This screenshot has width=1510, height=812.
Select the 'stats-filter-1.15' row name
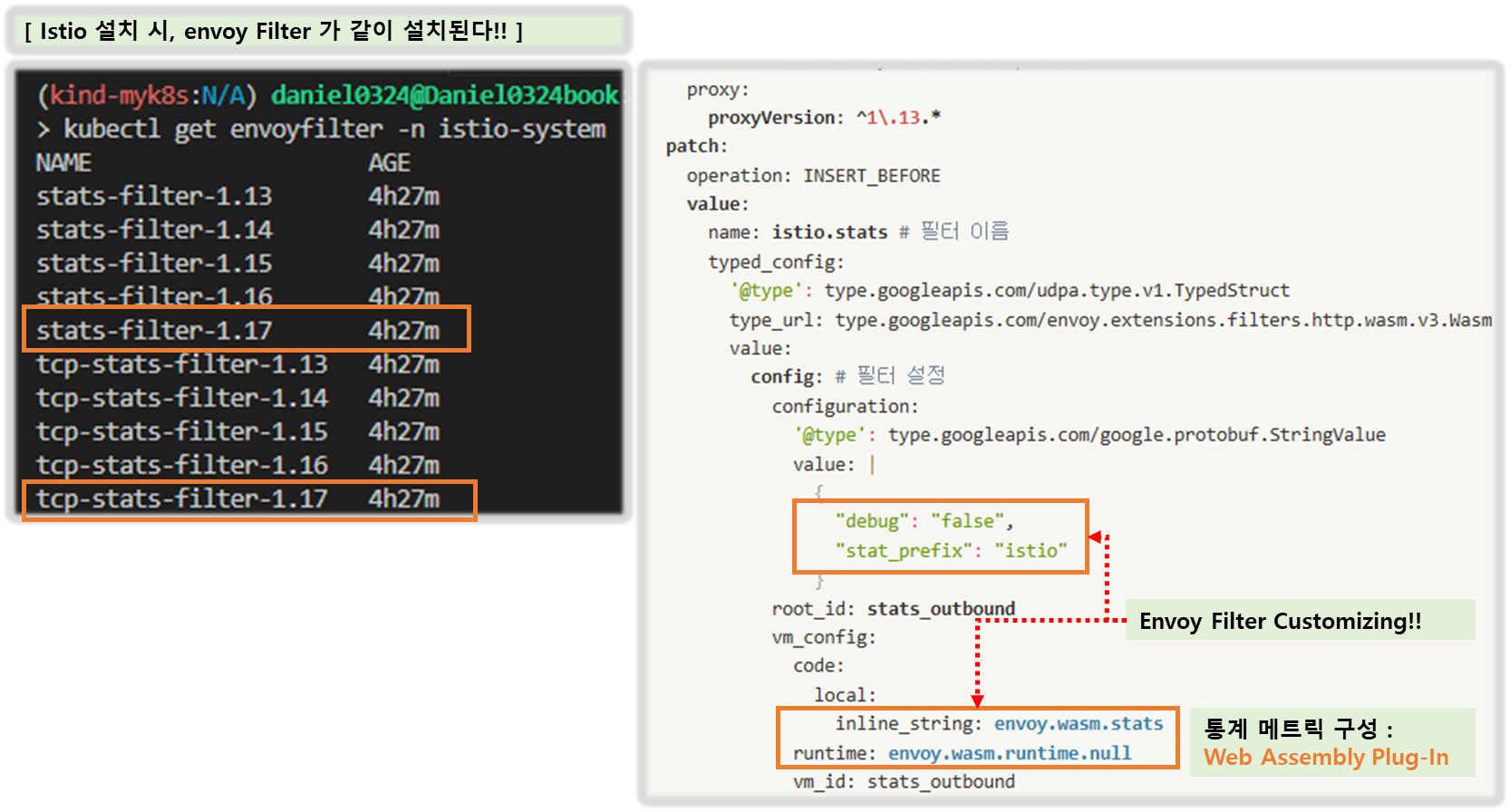[x=154, y=264]
